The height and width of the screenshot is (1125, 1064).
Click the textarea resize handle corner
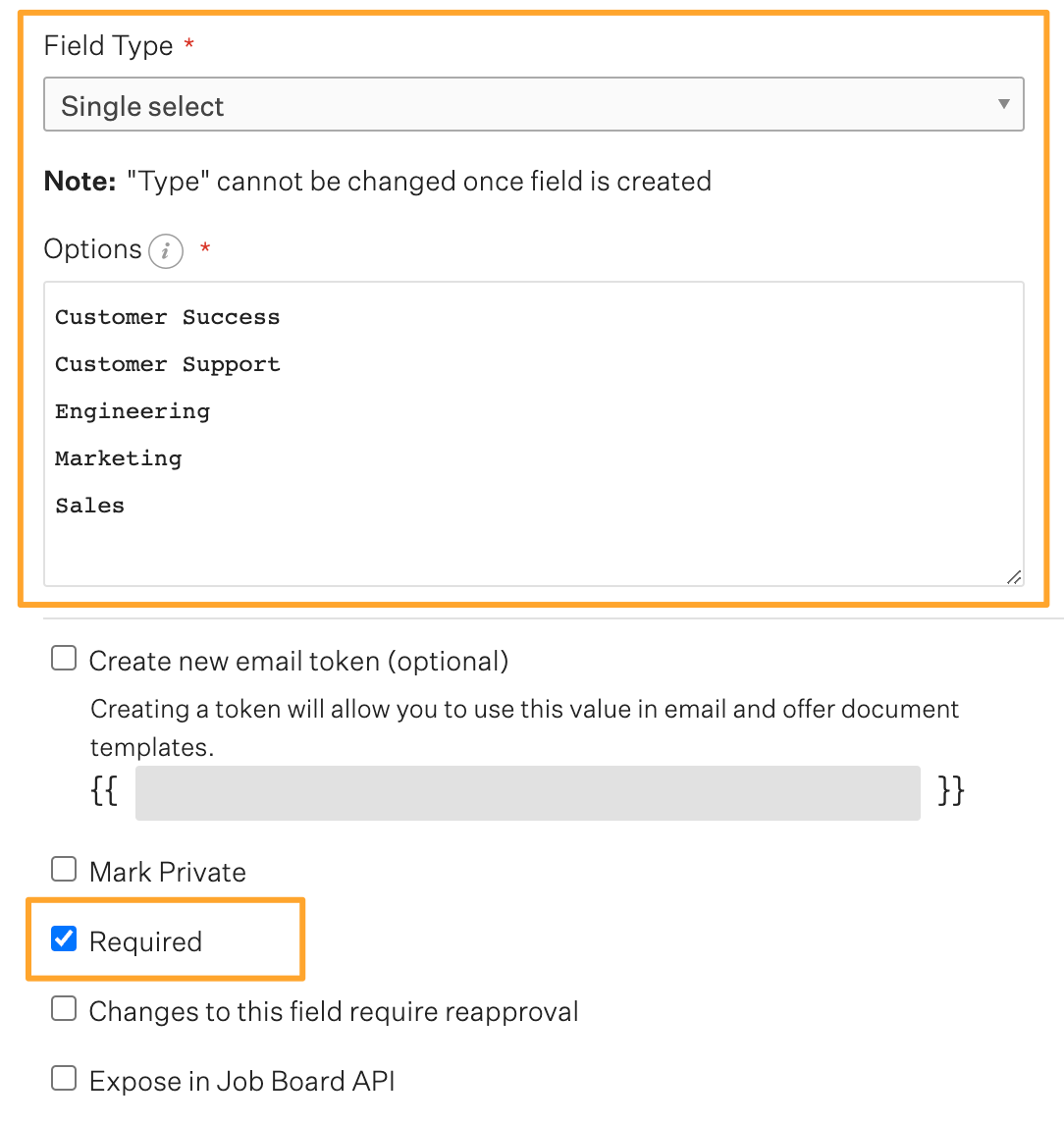(x=1014, y=577)
